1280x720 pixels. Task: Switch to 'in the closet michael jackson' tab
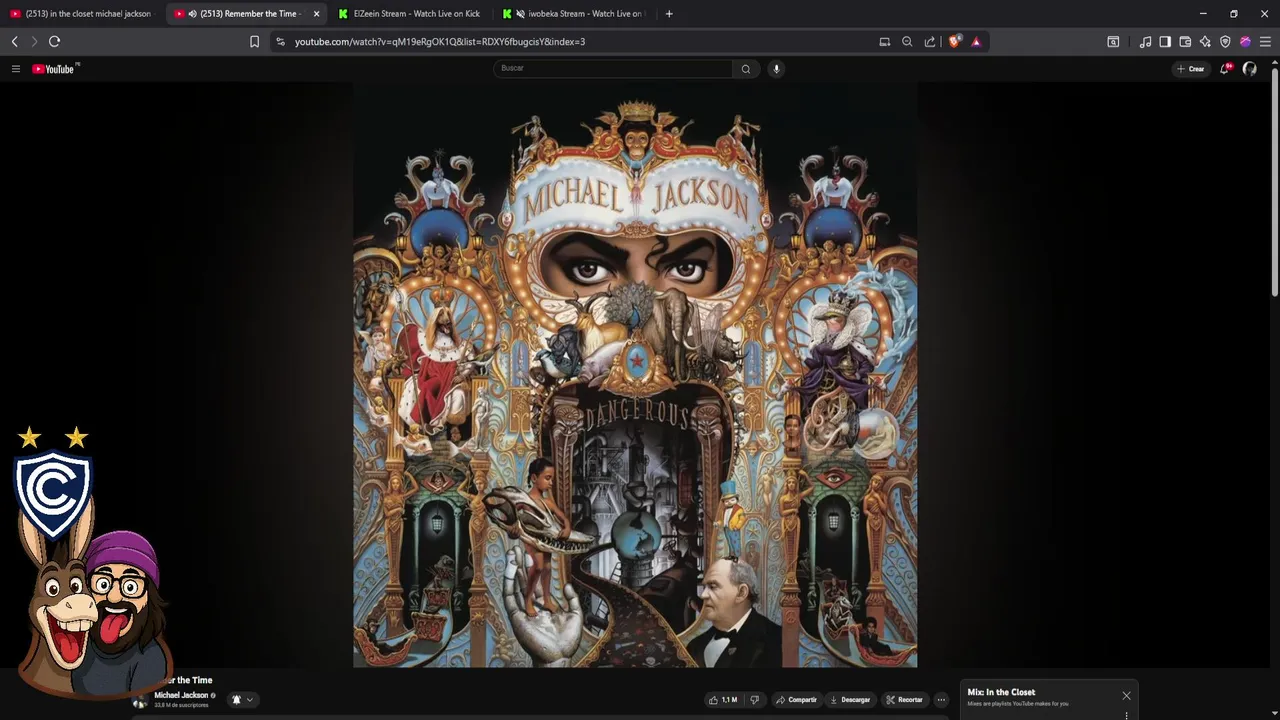tap(82, 14)
